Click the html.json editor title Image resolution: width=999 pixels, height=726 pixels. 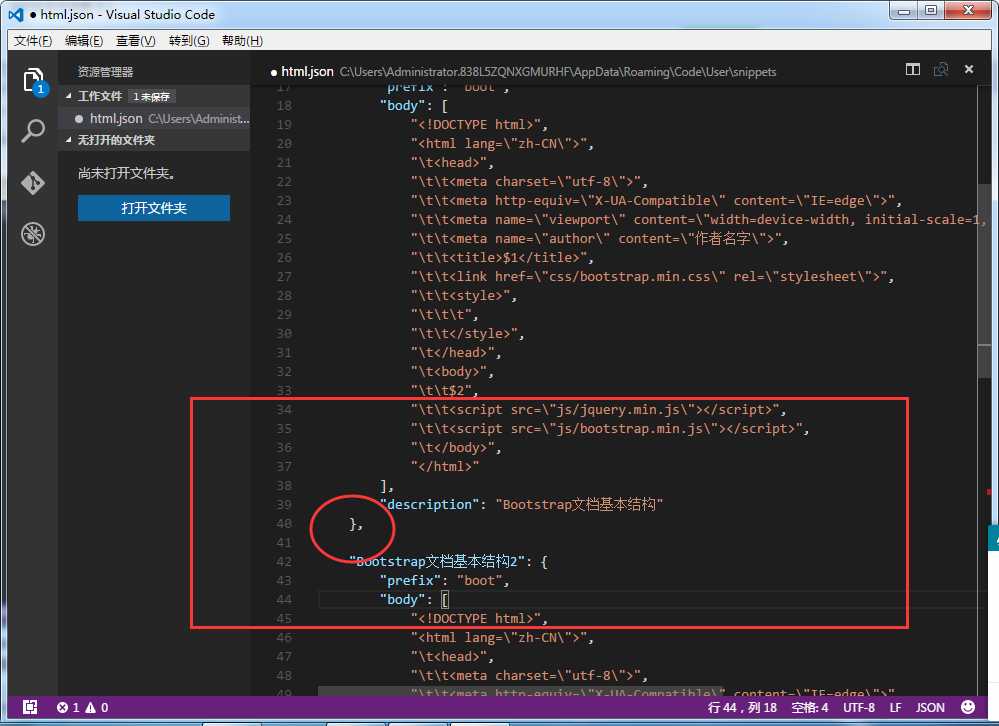tap(307, 71)
